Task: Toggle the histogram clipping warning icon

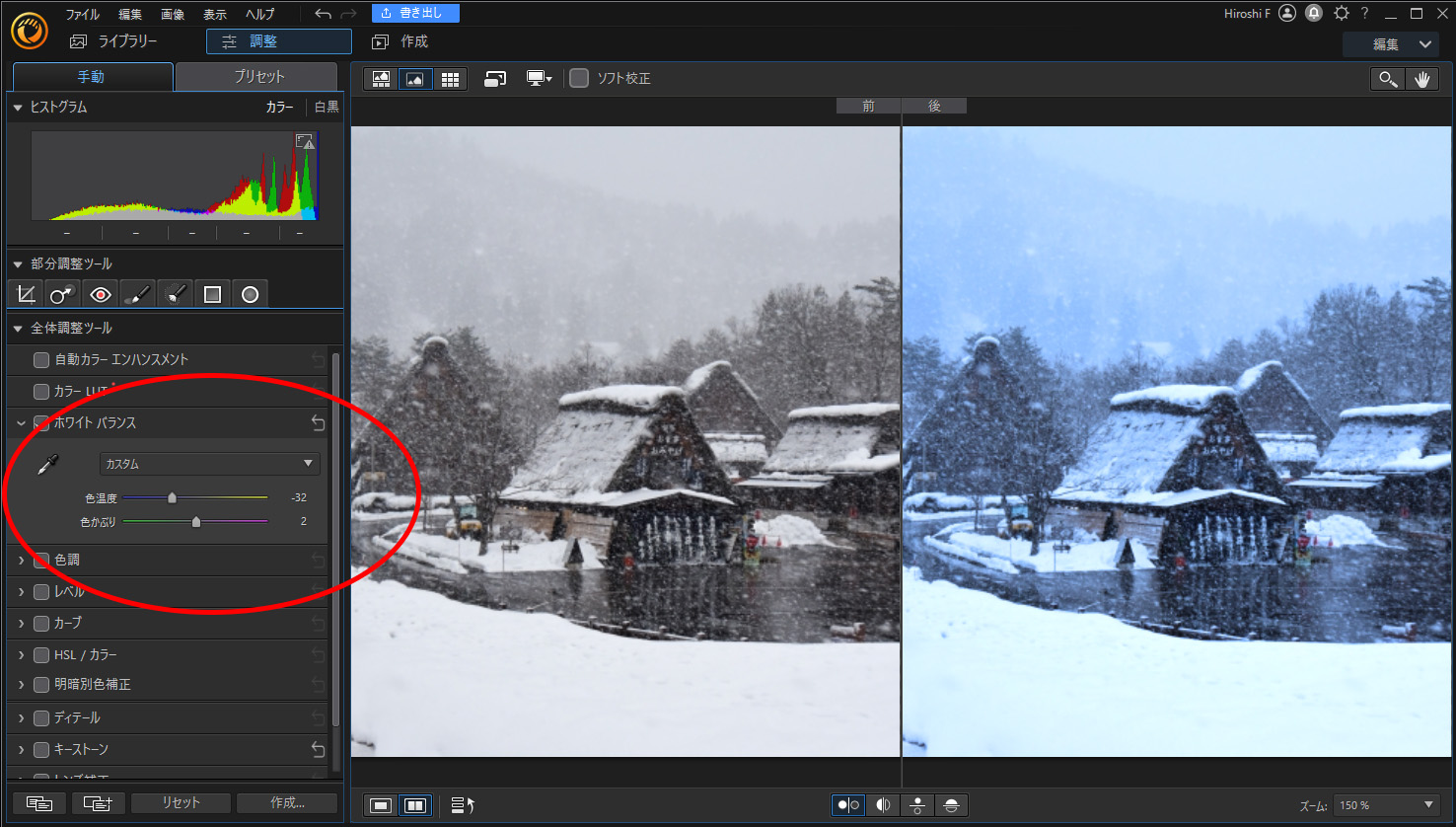Action: pyautogui.click(x=305, y=143)
